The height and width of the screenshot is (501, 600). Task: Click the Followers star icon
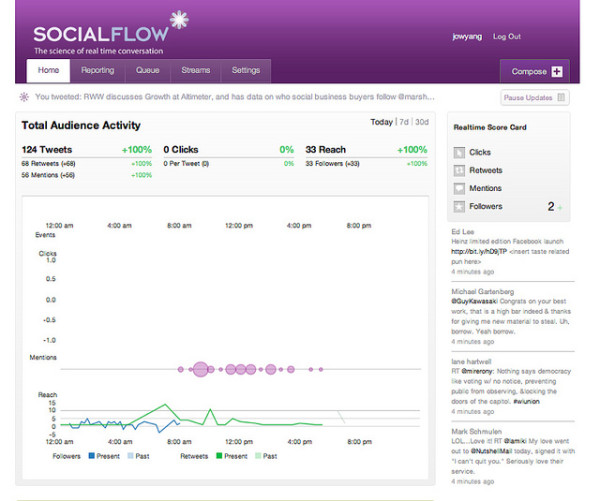tap(459, 206)
